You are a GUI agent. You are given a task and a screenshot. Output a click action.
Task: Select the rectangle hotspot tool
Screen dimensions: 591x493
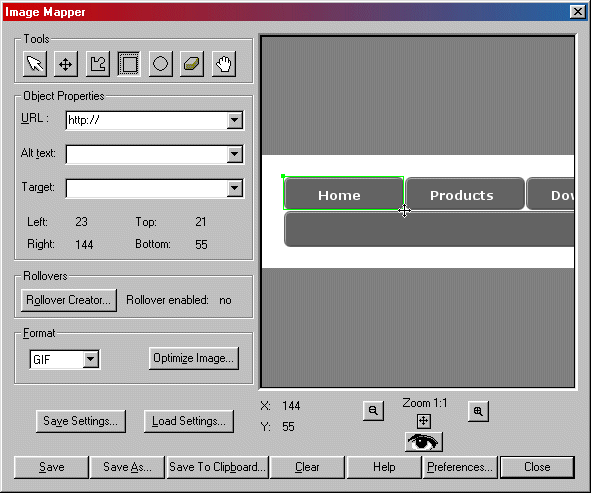click(x=129, y=64)
